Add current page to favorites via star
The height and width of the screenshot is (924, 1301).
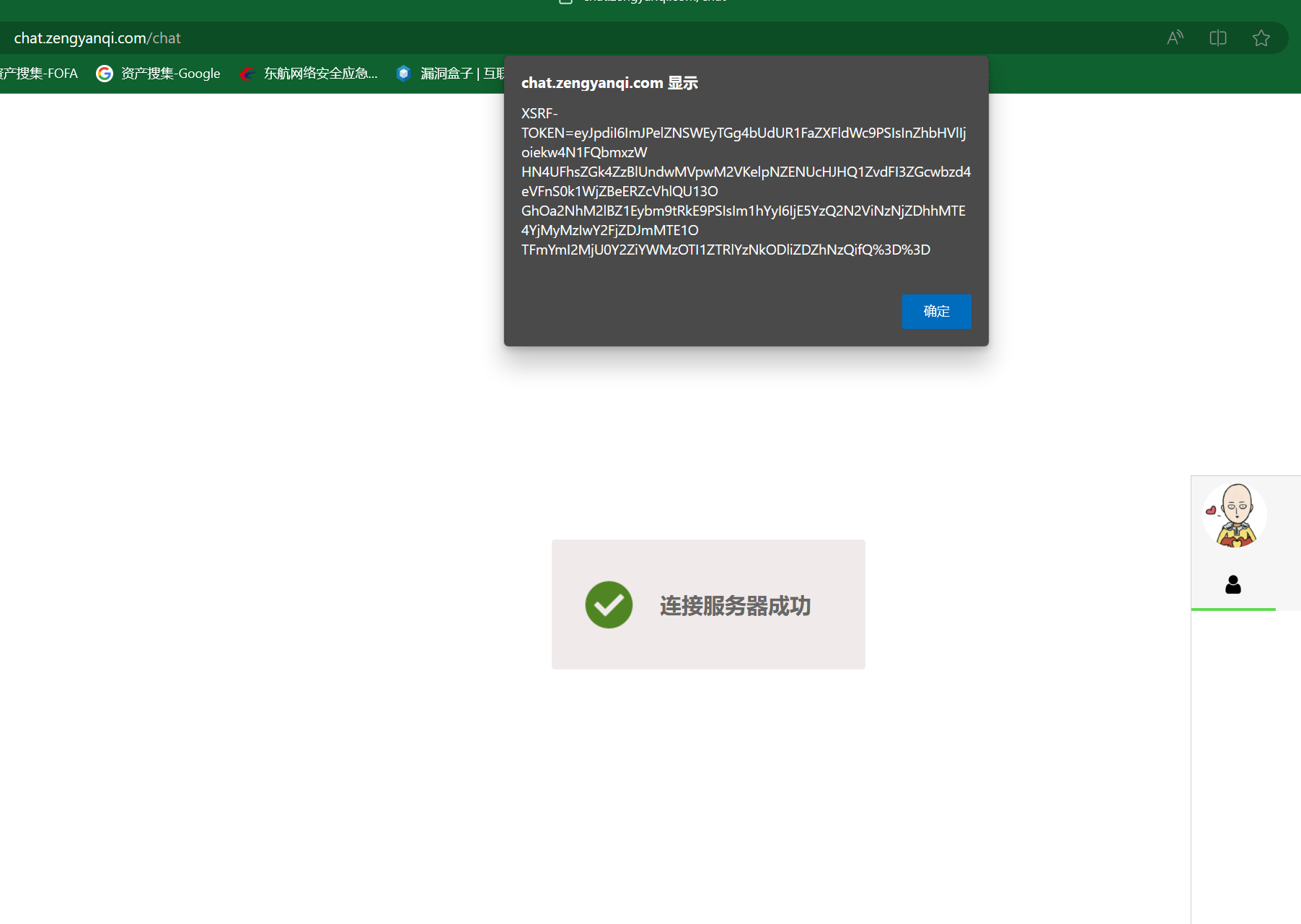1261,38
